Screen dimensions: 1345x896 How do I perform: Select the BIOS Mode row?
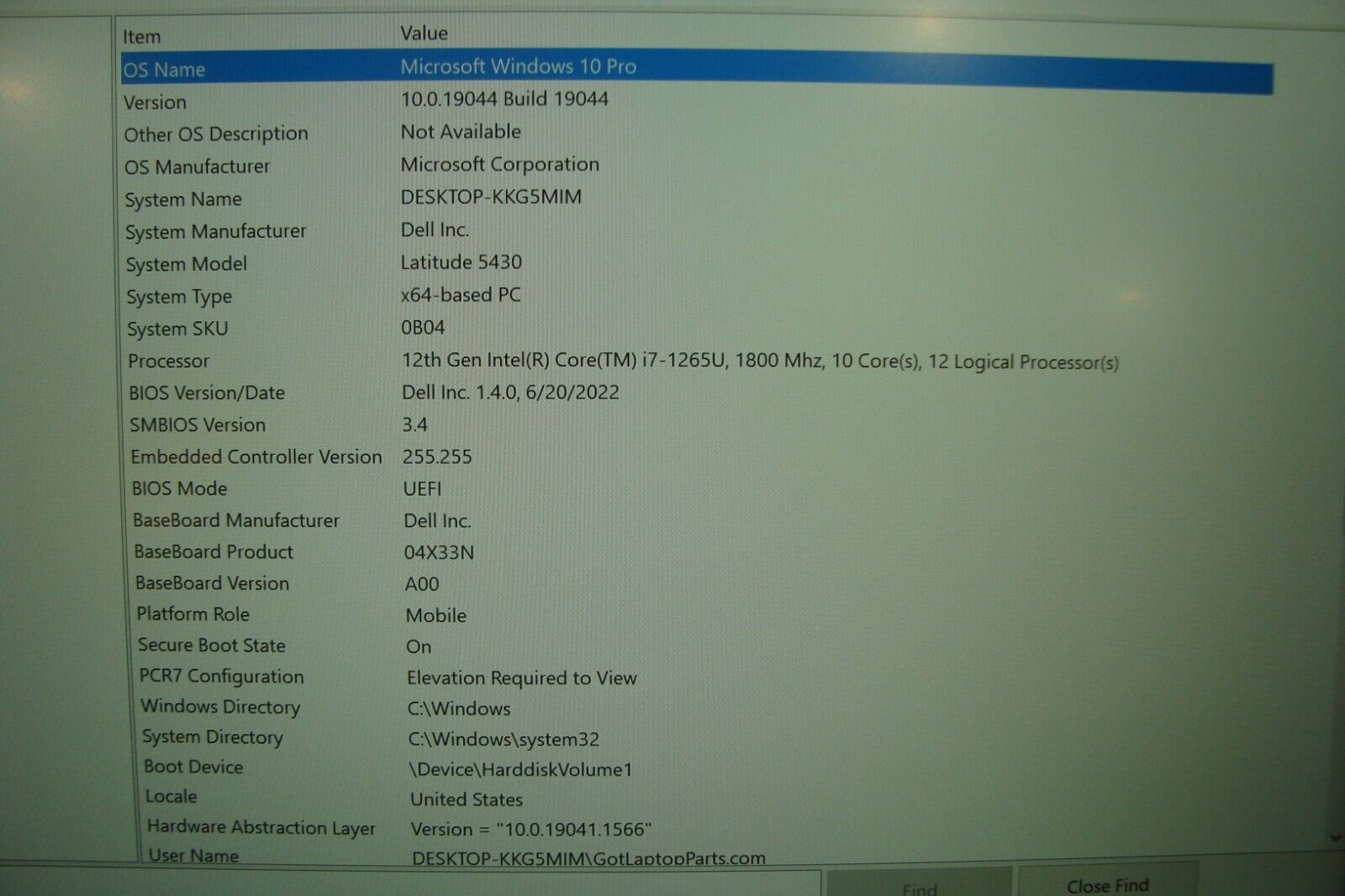[696, 489]
